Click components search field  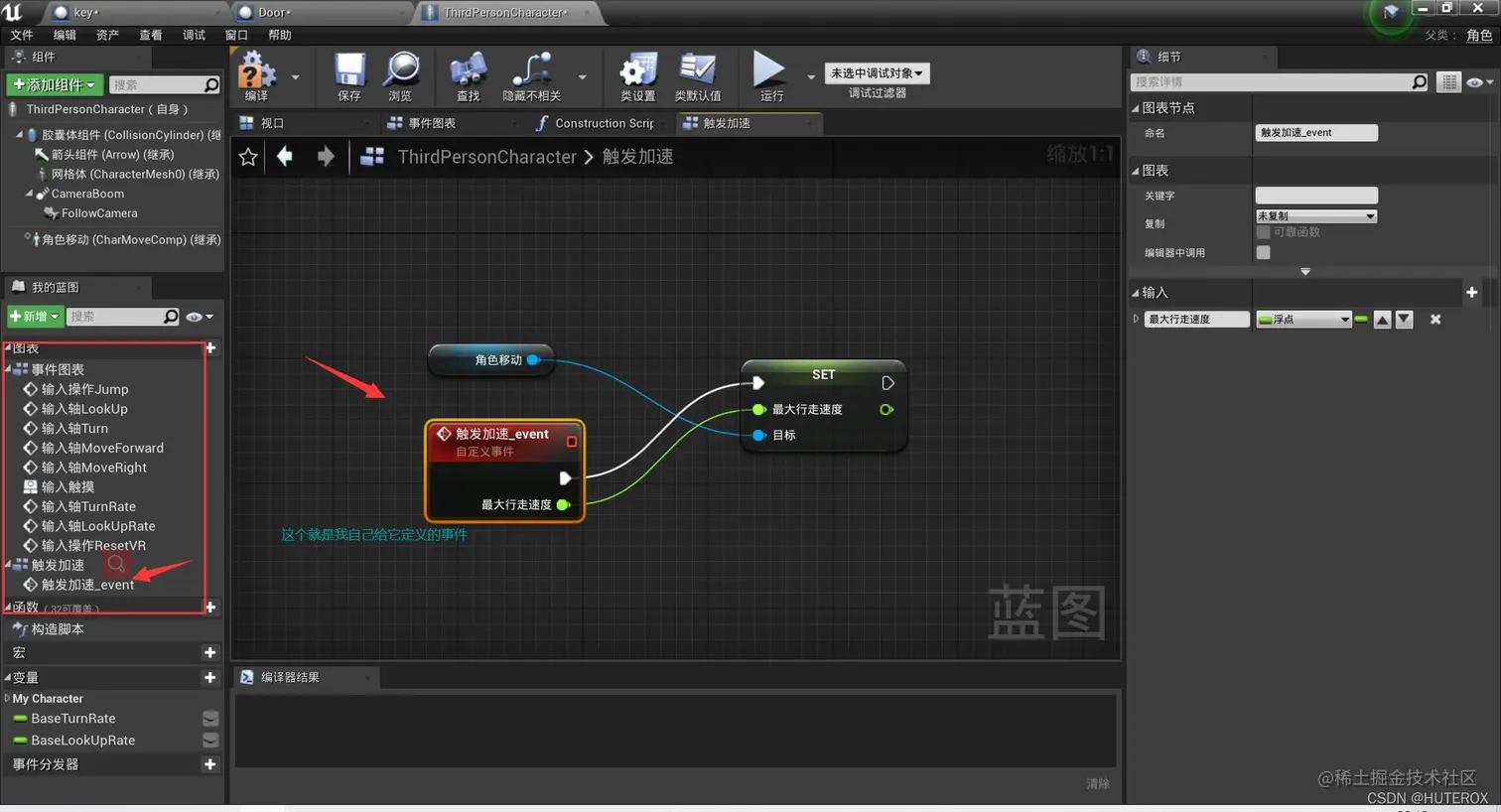(164, 84)
